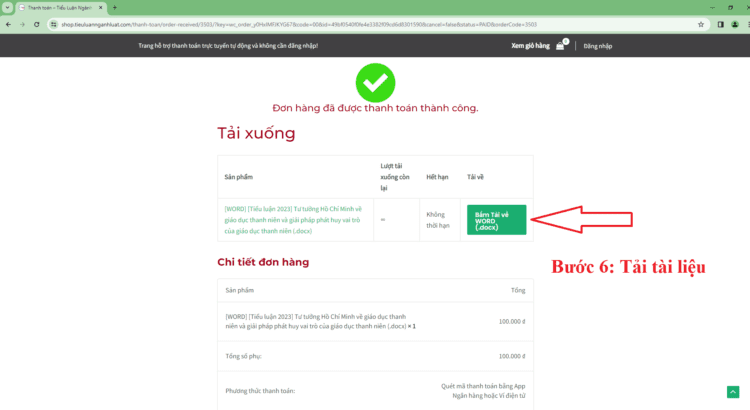This screenshot has height=410, width=750.
Task: Bookmark this page with star icon
Action: [x=701, y=24]
